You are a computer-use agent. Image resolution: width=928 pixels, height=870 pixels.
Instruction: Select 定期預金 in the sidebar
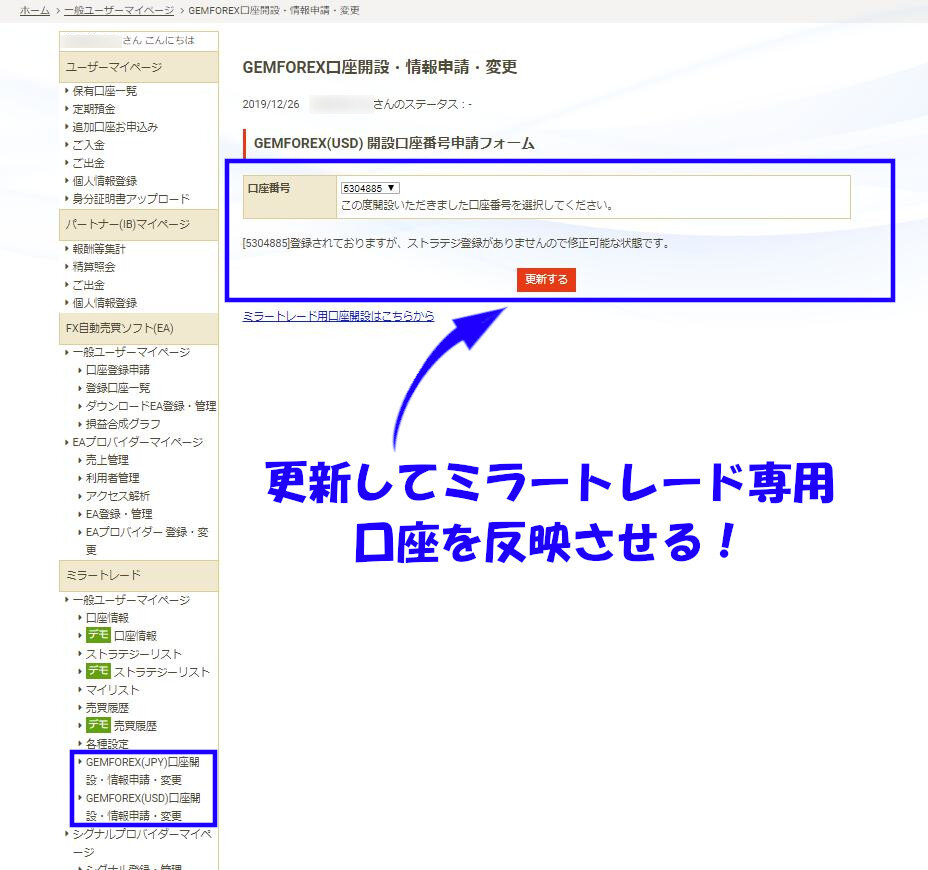point(94,109)
